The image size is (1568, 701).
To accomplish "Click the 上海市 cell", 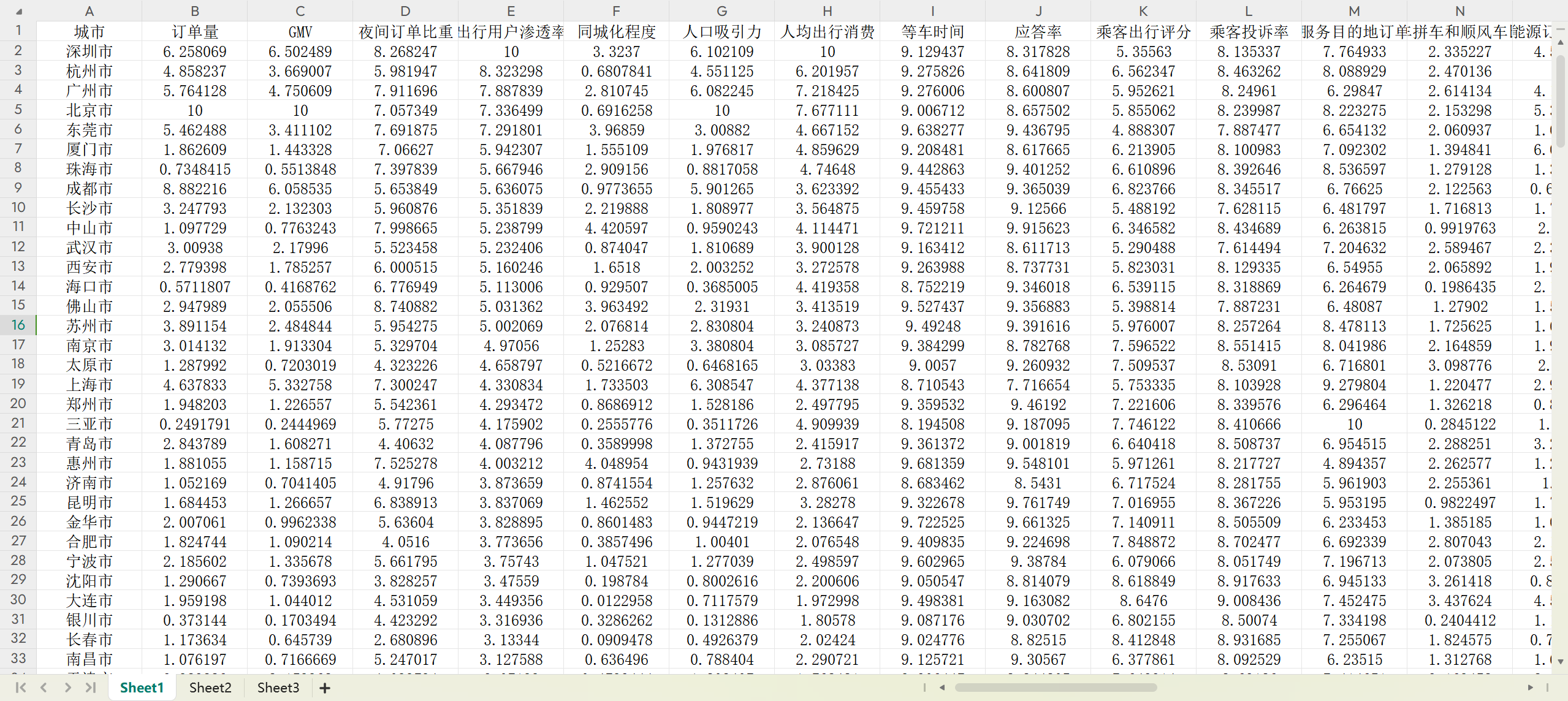I will (89, 385).
